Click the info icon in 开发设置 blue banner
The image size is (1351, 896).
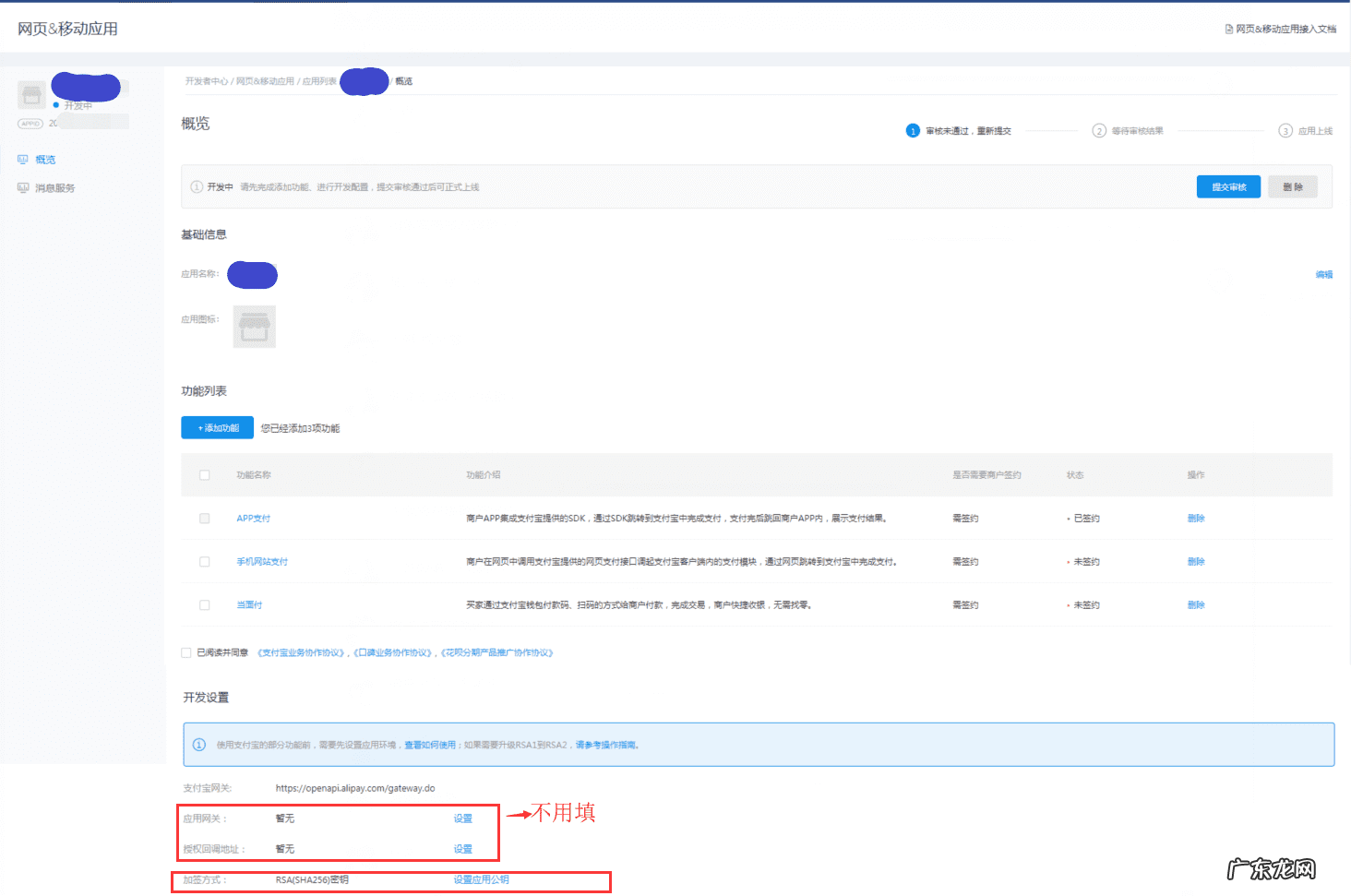coord(199,745)
